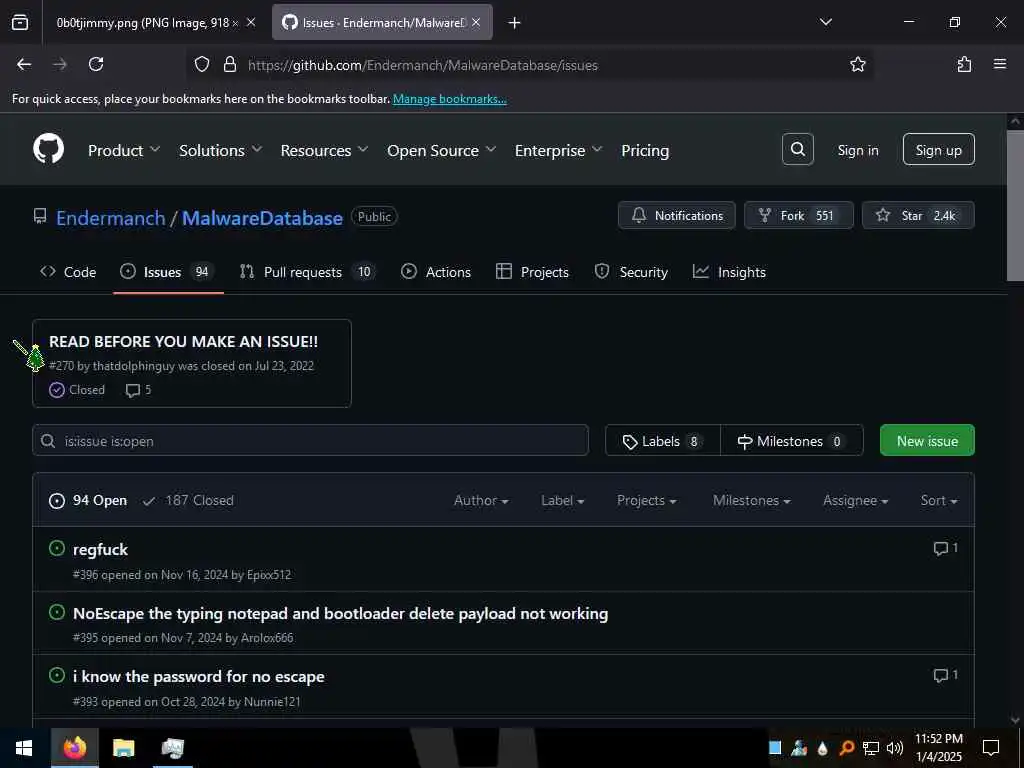Click the comments icon on pinned issue

[133, 391]
